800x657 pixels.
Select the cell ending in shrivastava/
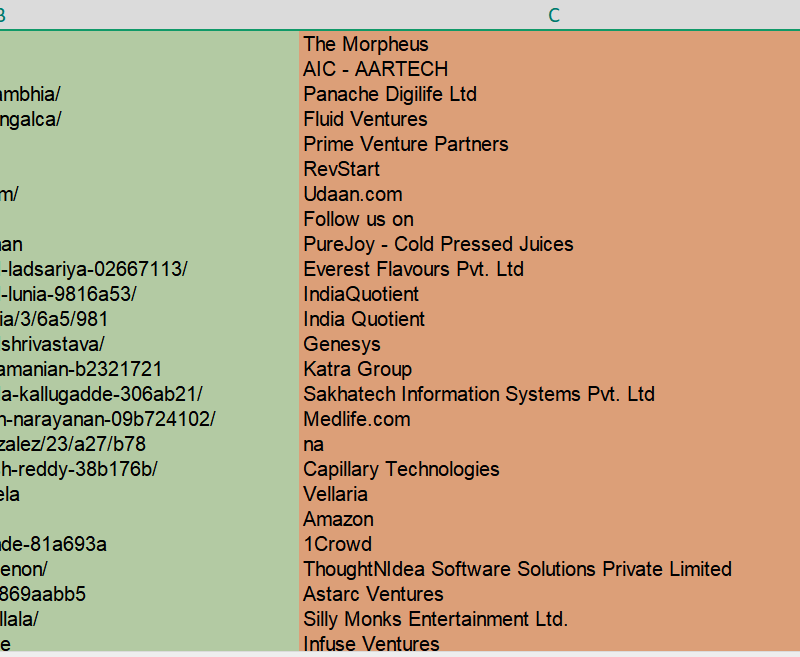tap(149, 344)
